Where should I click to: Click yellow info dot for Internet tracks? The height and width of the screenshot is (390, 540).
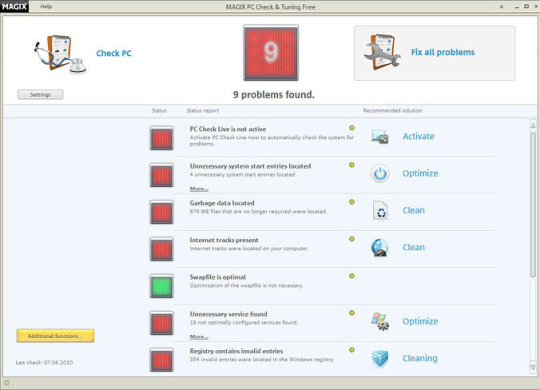click(352, 239)
